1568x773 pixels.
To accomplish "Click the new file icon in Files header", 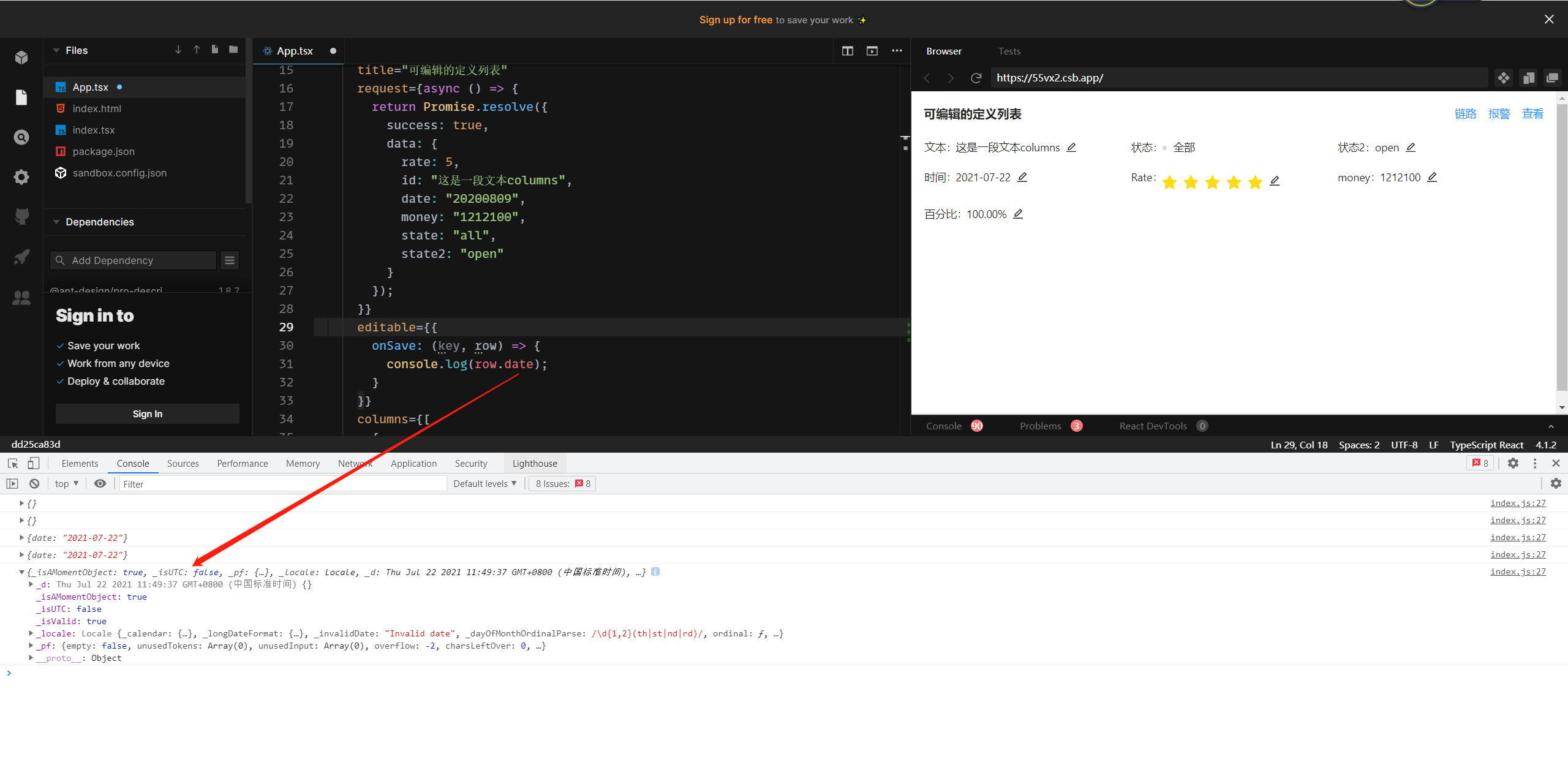I will click(215, 50).
